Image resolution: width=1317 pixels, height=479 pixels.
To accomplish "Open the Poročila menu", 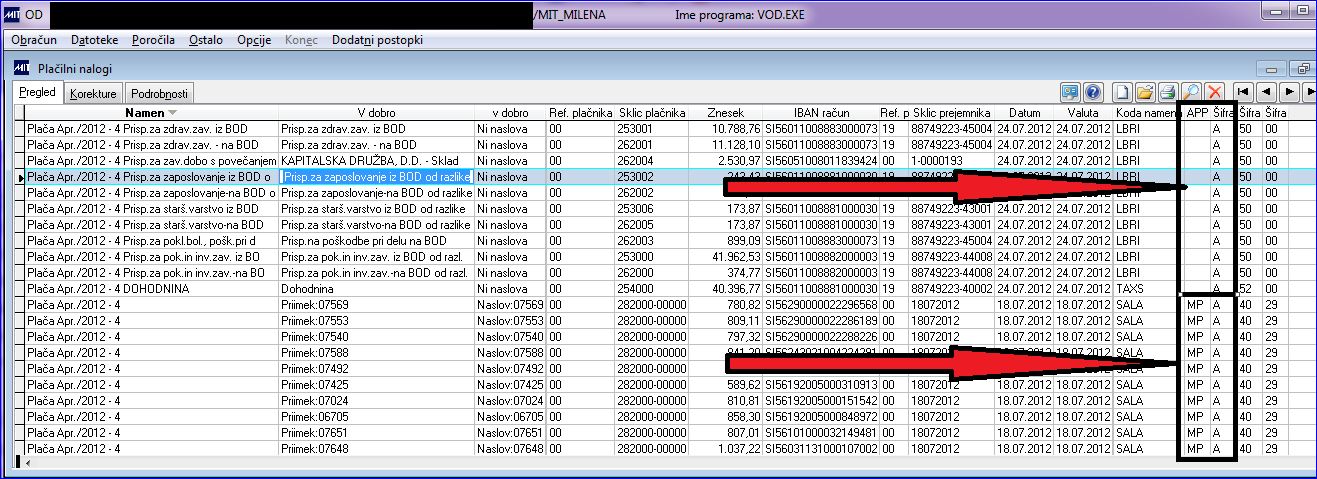I will 151,40.
